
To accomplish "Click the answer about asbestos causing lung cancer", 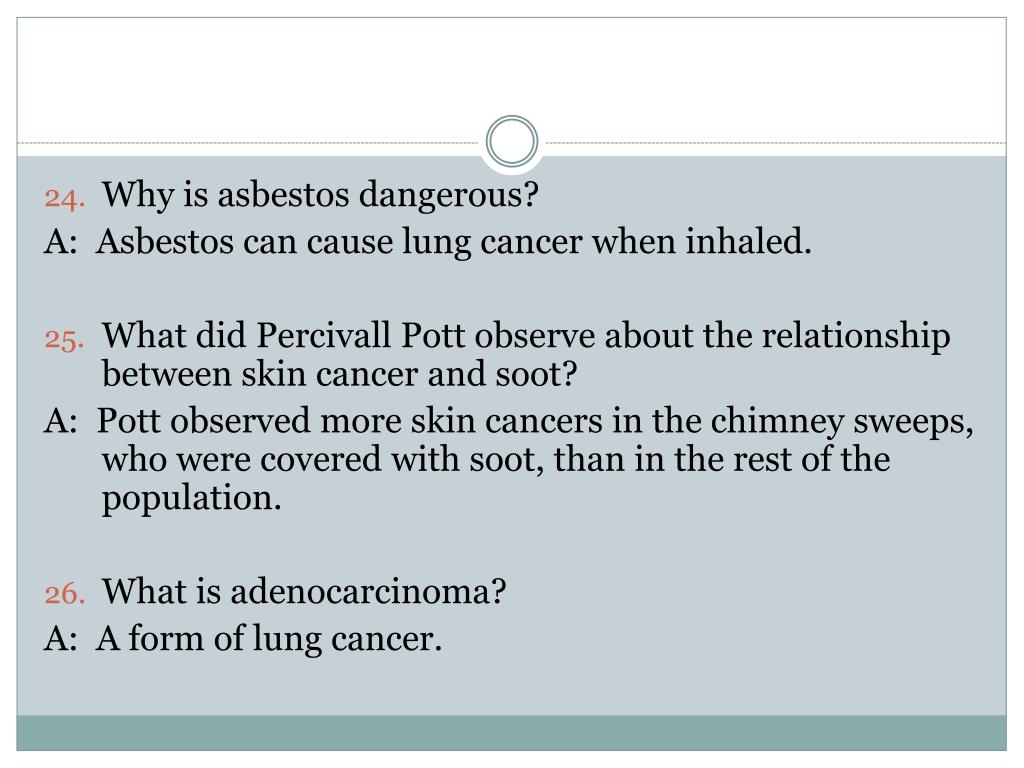I will [x=454, y=242].
